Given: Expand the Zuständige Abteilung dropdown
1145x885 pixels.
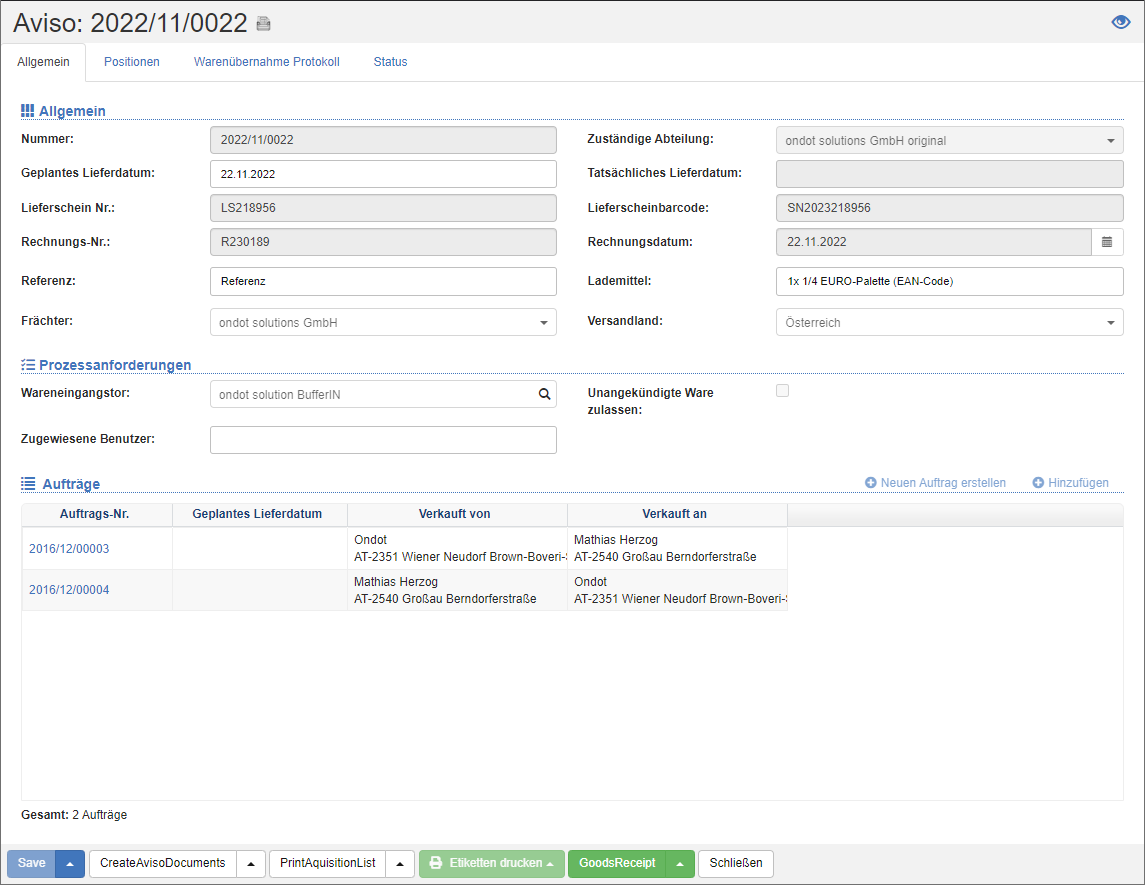Looking at the screenshot, I should click(1110, 141).
